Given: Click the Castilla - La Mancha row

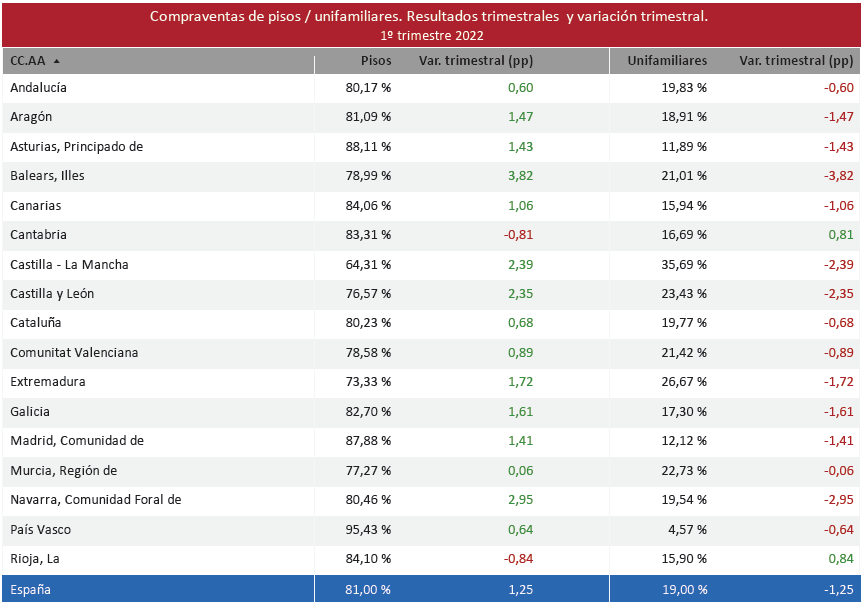Looking at the screenshot, I should click(x=69, y=265).
